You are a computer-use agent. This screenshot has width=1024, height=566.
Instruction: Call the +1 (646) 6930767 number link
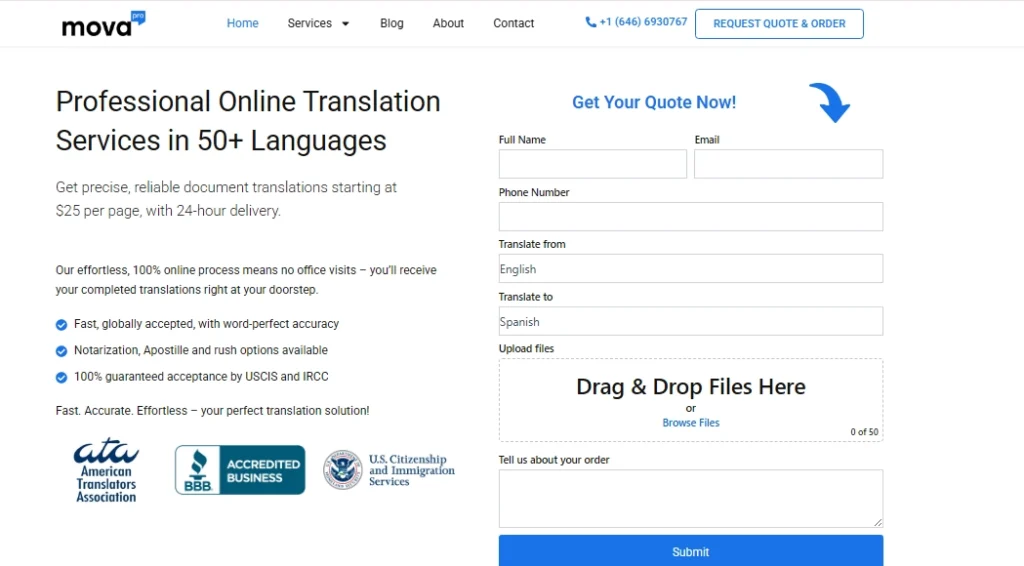pos(643,22)
